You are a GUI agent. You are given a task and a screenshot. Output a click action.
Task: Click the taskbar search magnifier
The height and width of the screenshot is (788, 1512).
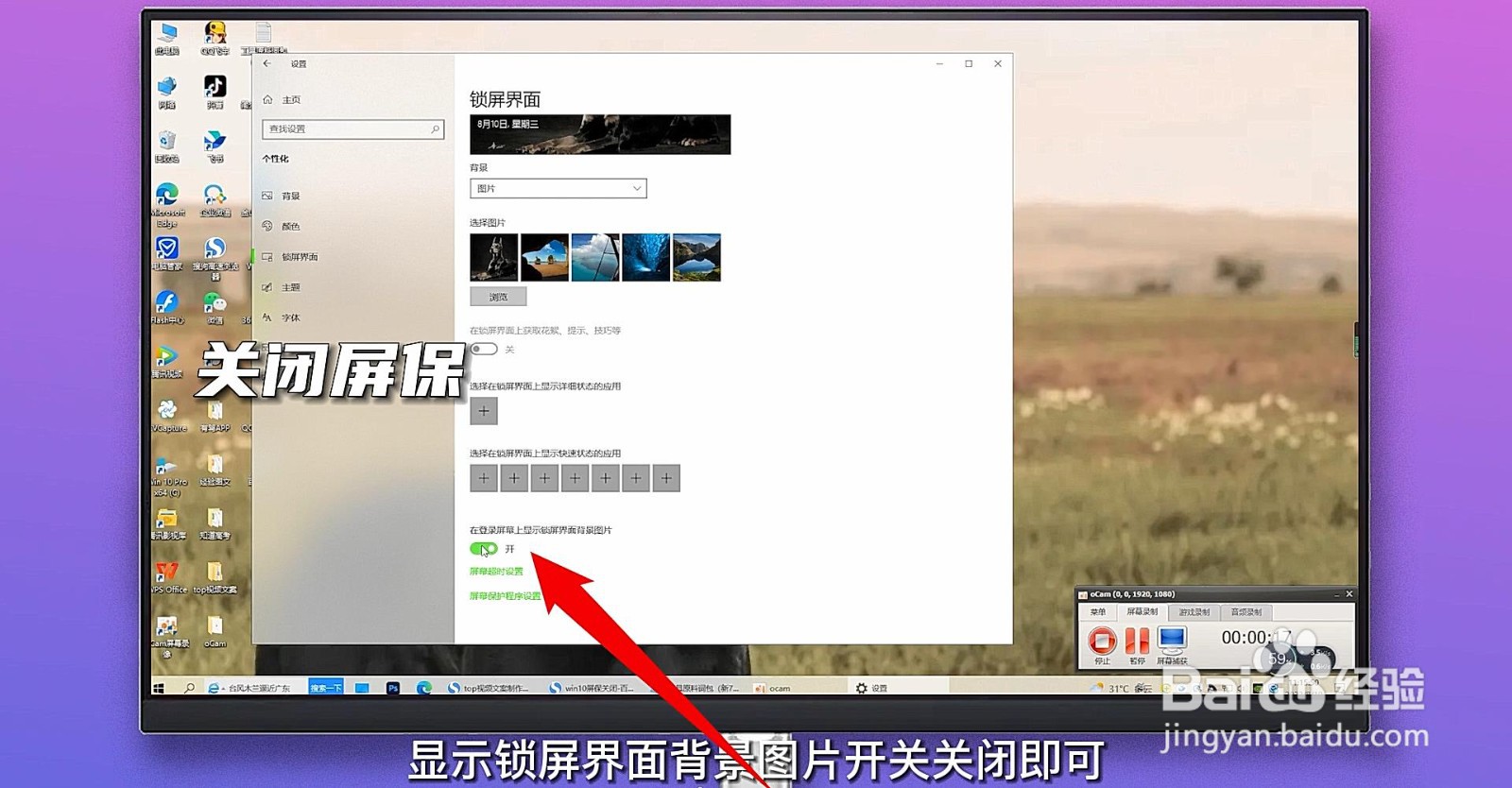coord(189,688)
